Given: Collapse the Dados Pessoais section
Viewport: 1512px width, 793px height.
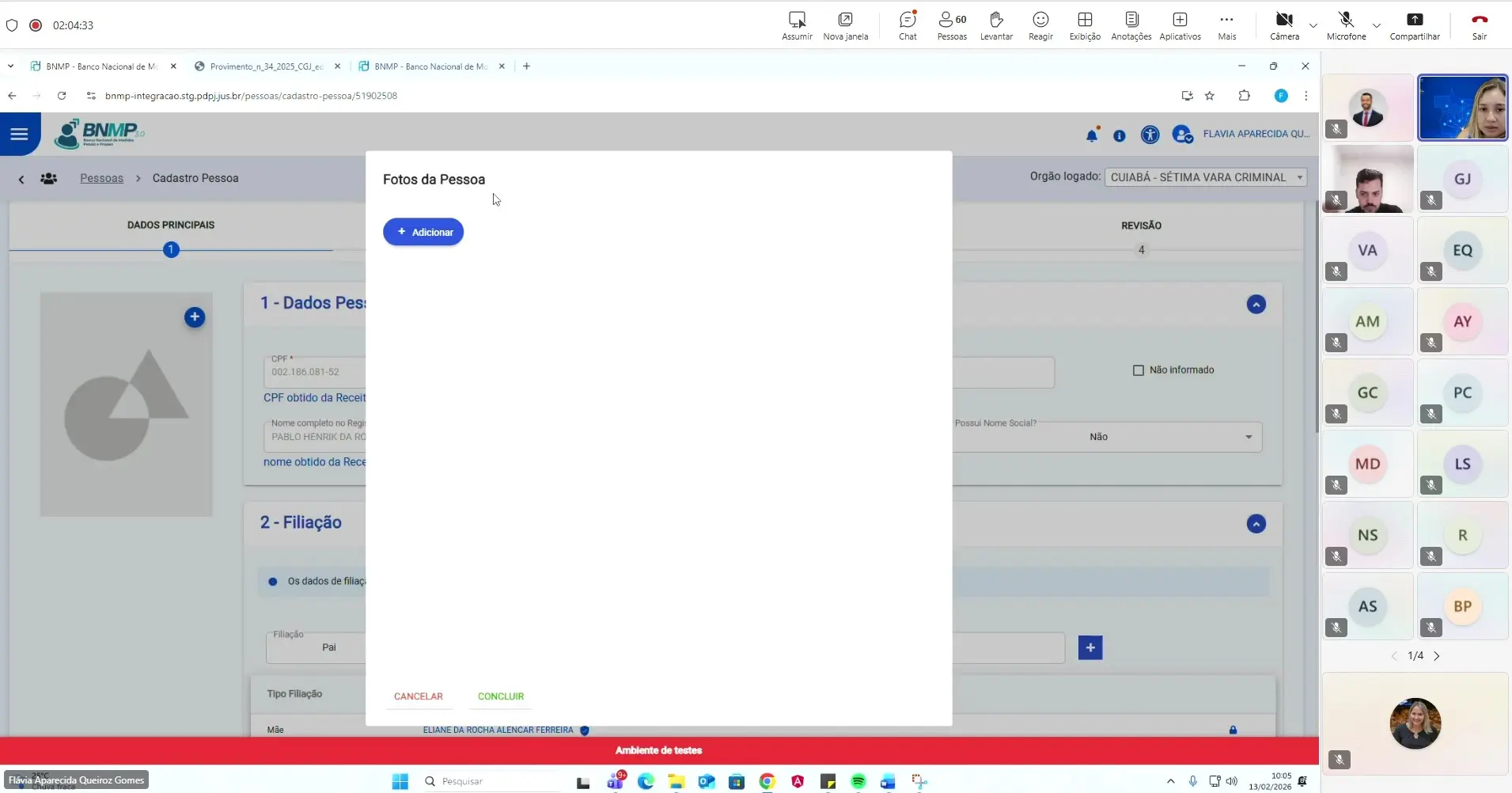Looking at the screenshot, I should [x=1256, y=305].
